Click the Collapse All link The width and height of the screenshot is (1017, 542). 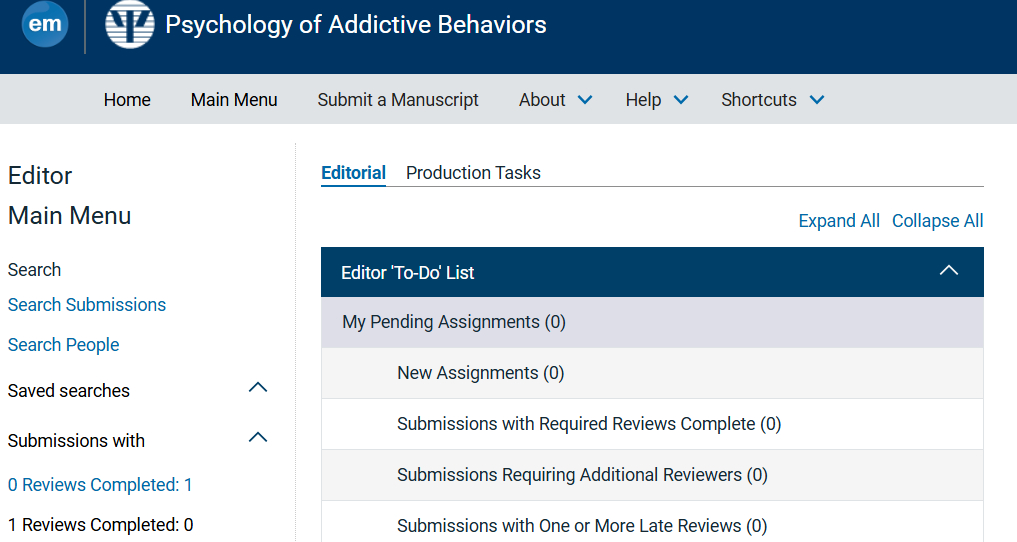point(937,221)
